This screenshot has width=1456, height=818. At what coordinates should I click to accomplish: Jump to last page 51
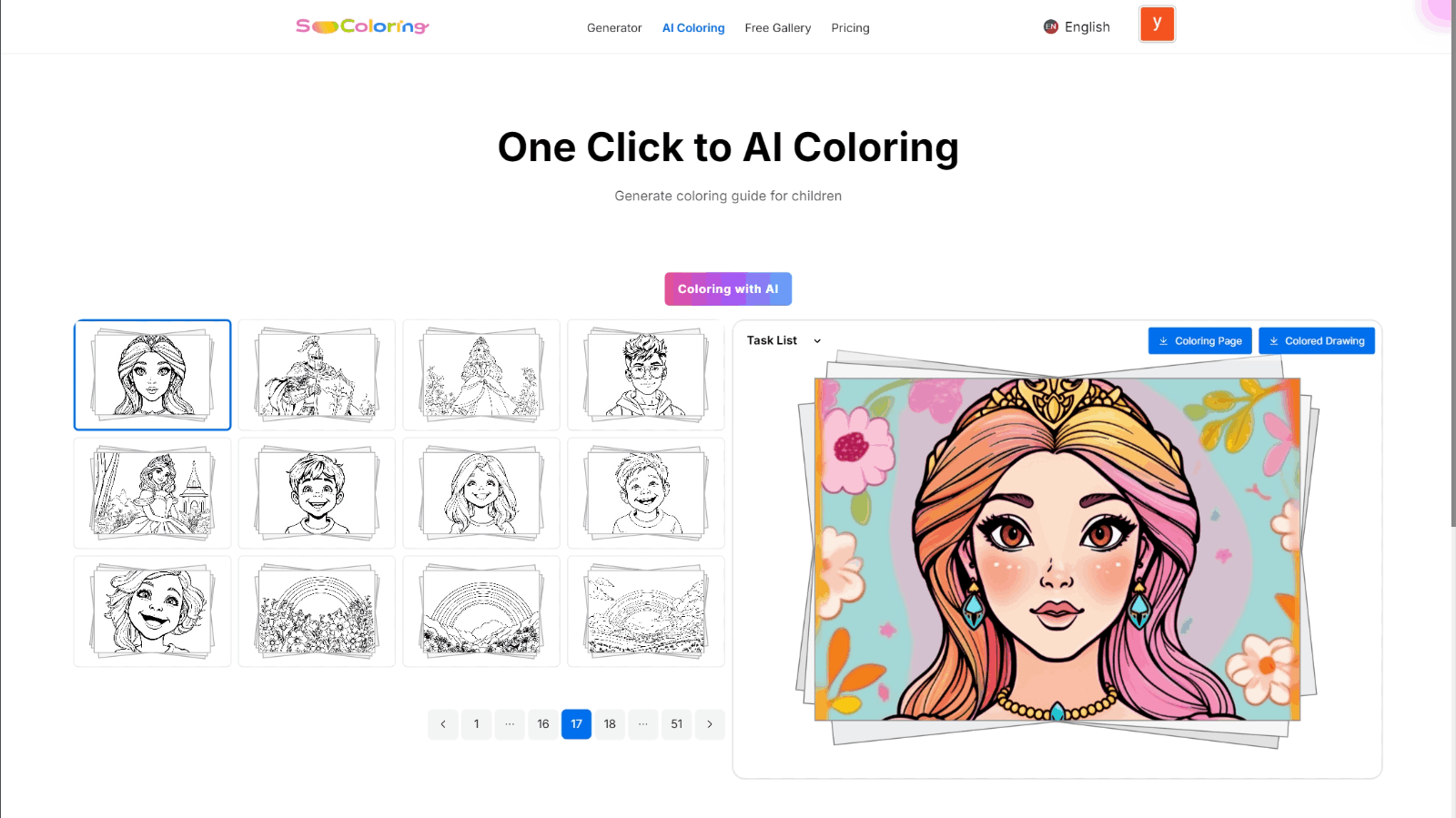tap(676, 724)
